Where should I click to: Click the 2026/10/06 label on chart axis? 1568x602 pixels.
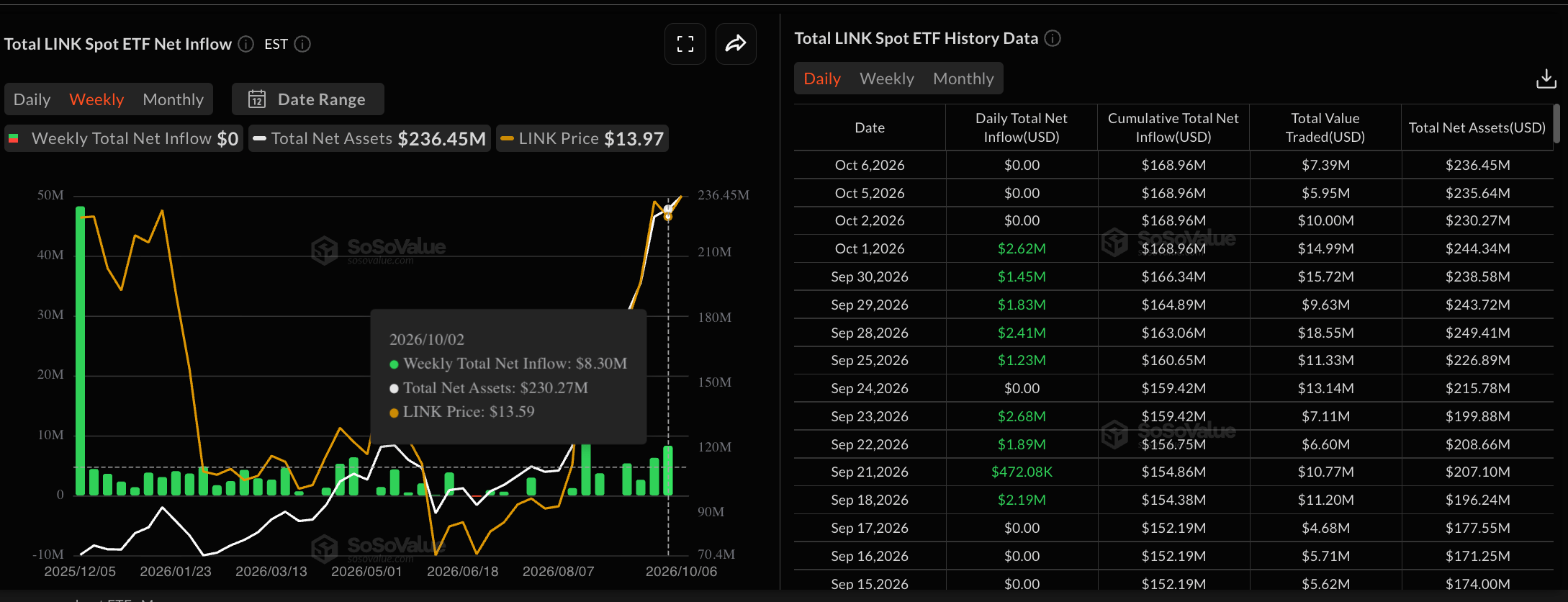(681, 572)
